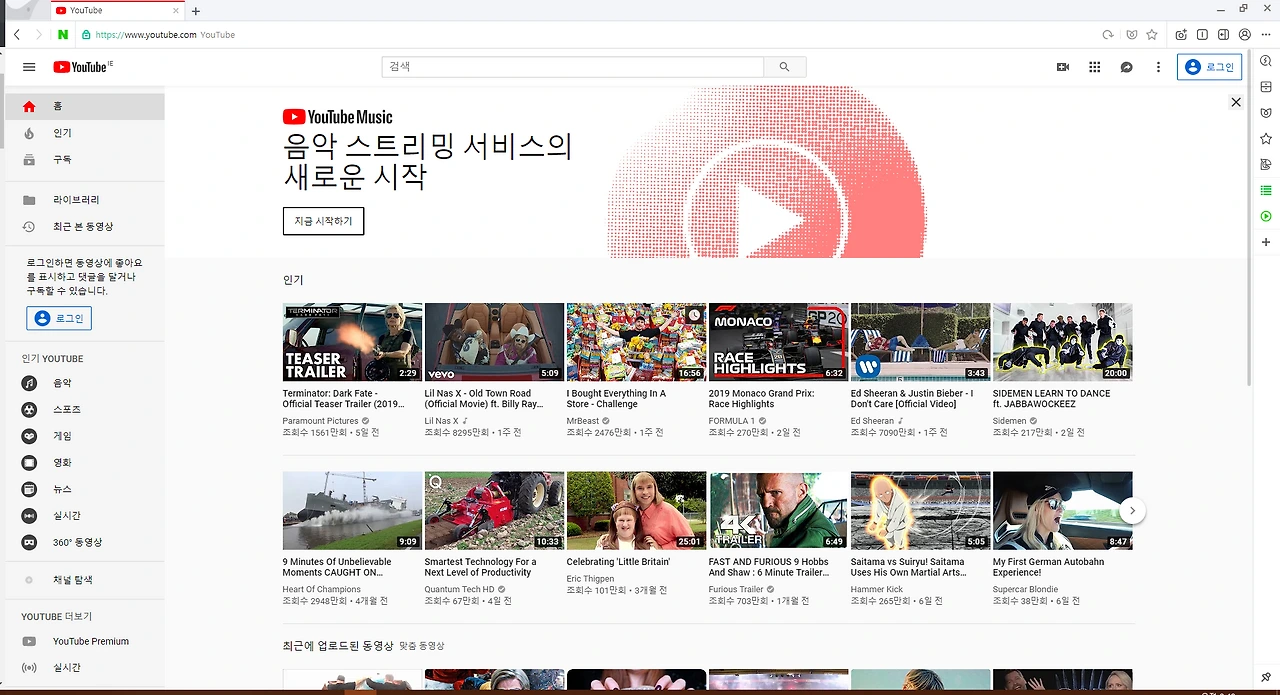Click the side panel green list icon

(1266, 190)
